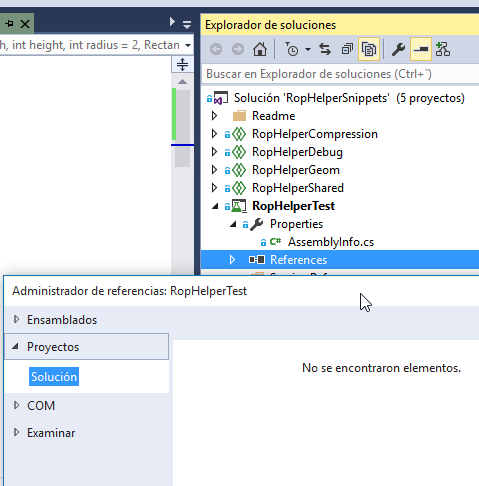
Task: Click the split editor handle above scrollbar
Action: pos(182,64)
